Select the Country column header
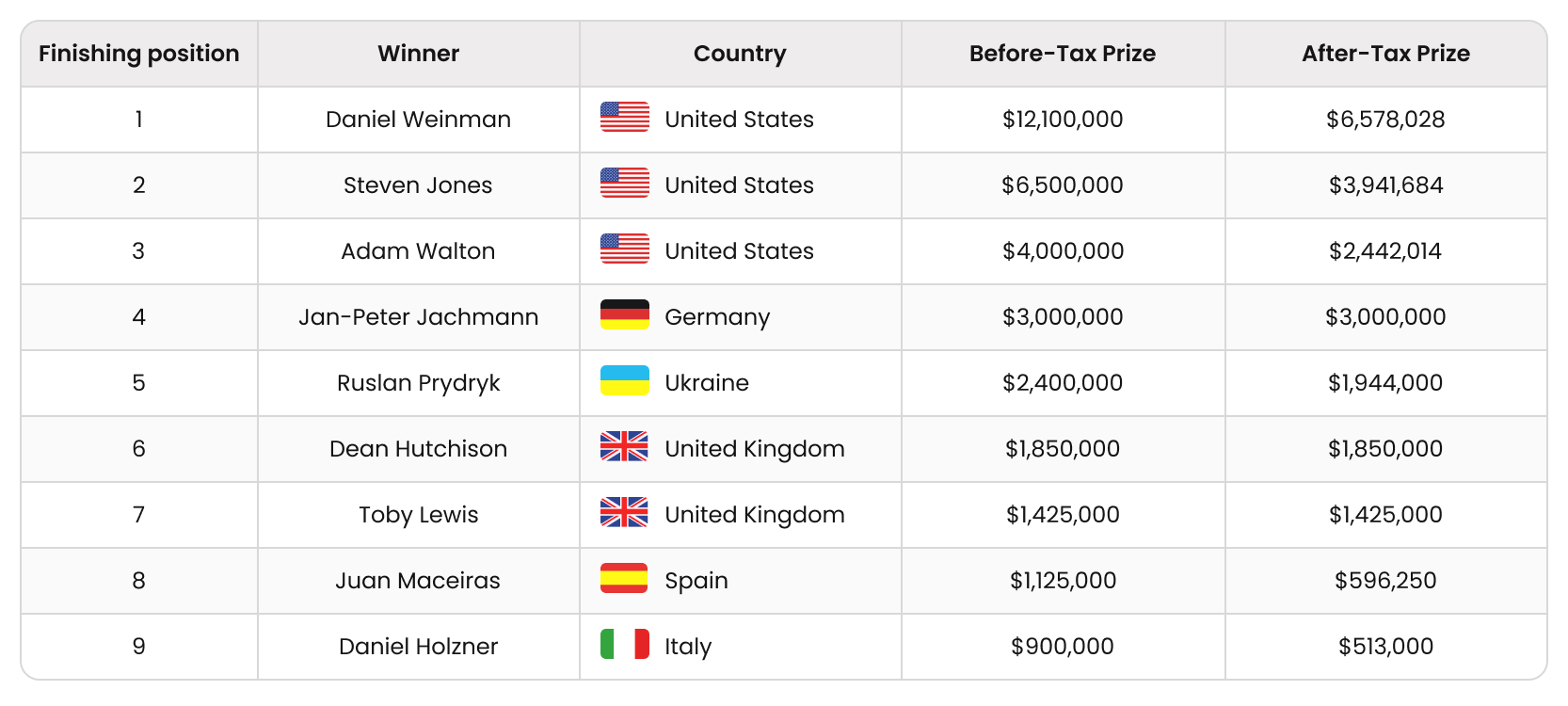Image resolution: width=1568 pixels, height=706 pixels. (741, 54)
